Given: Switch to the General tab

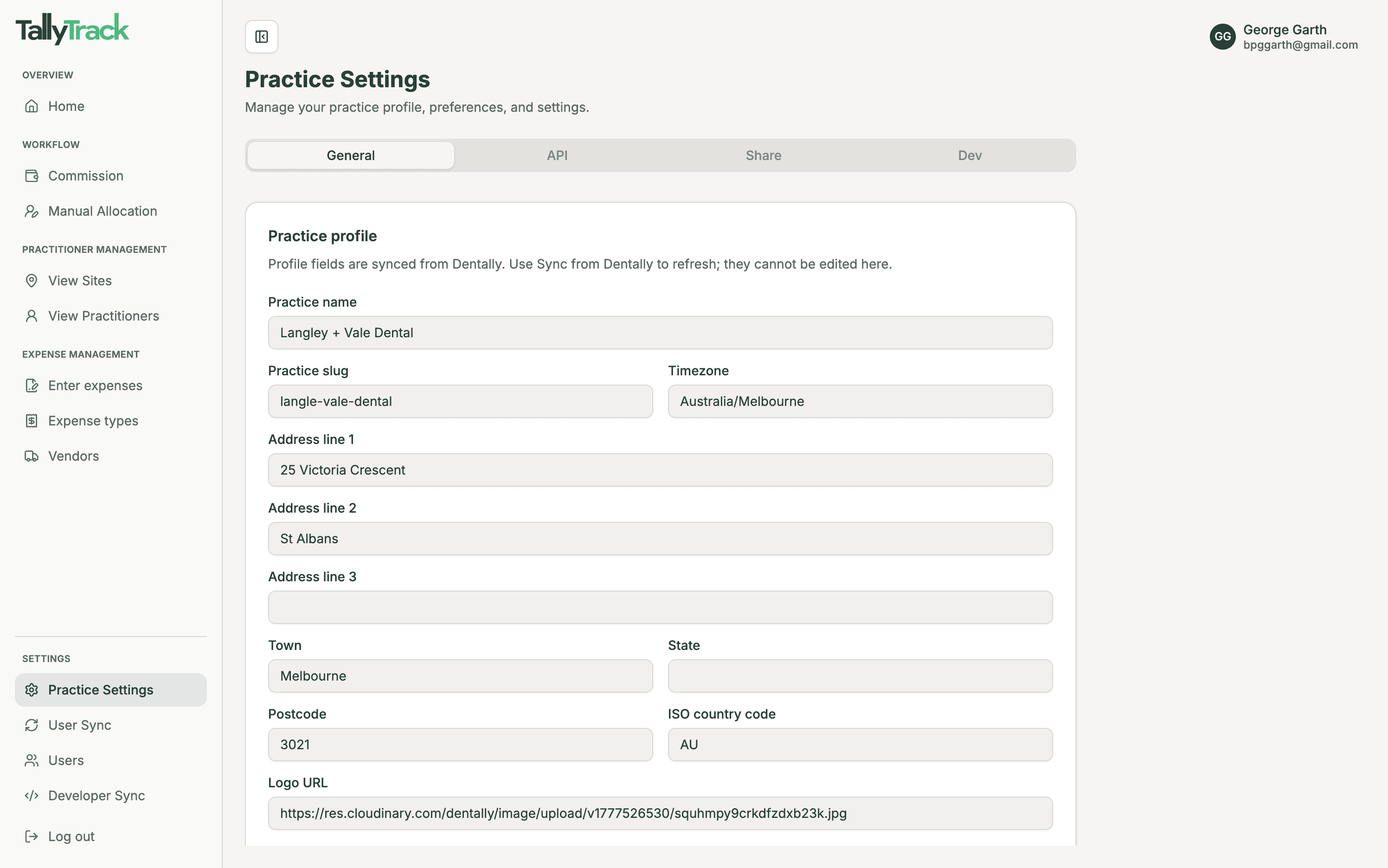Looking at the screenshot, I should [351, 155].
